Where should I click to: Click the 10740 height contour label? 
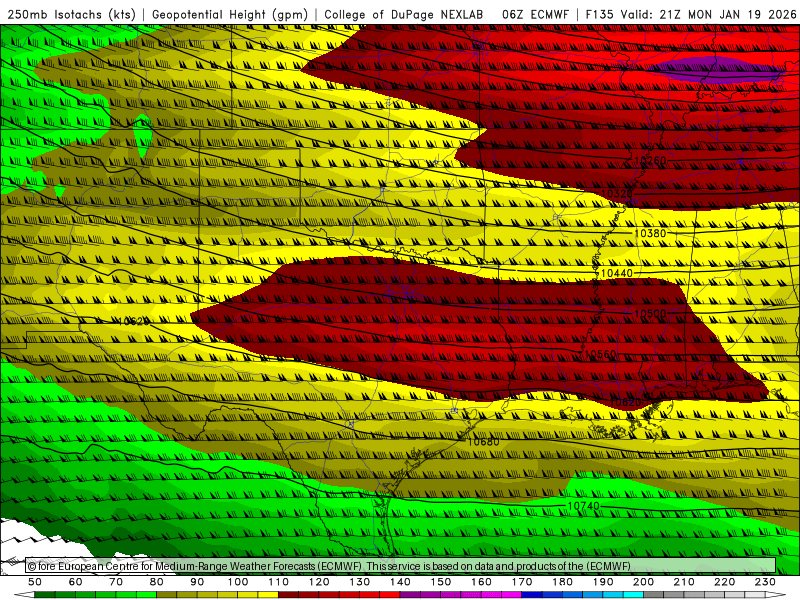coord(583,506)
